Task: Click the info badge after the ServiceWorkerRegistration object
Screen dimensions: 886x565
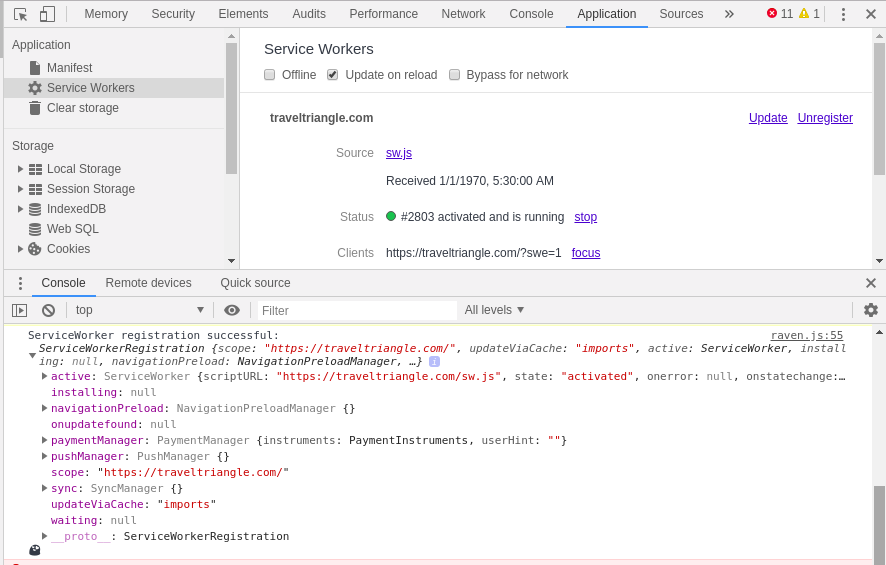Action: [434, 362]
